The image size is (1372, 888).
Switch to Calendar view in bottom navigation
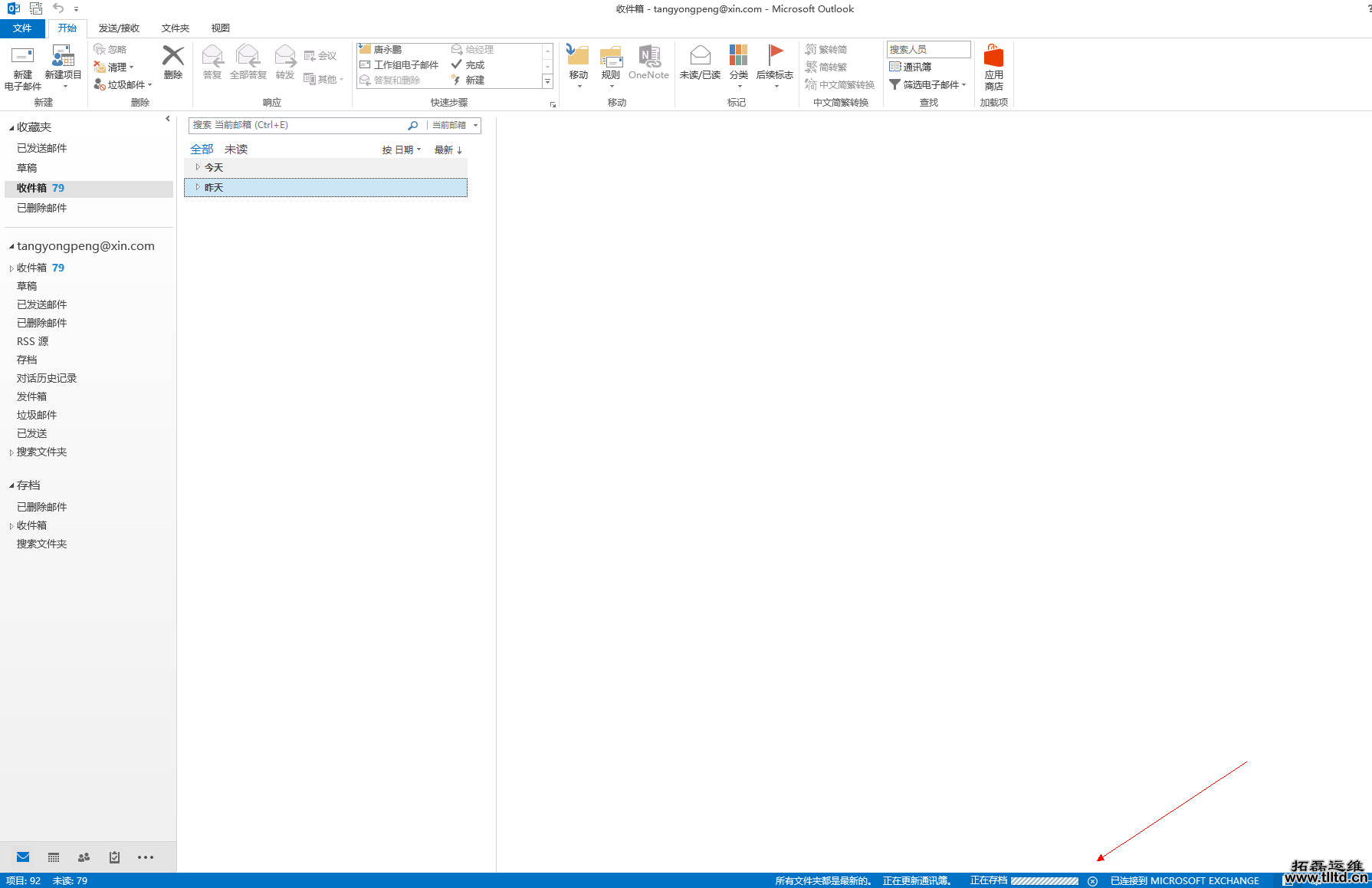point(54,857)
